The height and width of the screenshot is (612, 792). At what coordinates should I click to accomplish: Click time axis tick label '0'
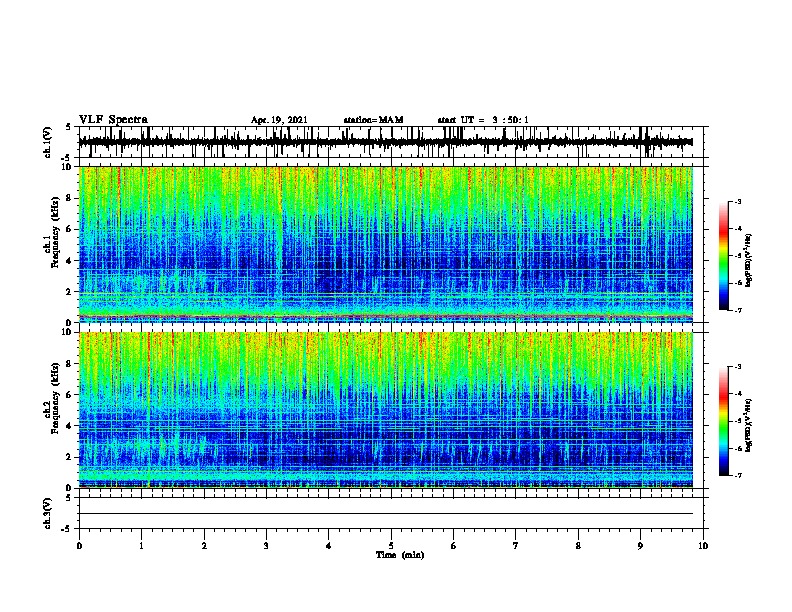79,546
